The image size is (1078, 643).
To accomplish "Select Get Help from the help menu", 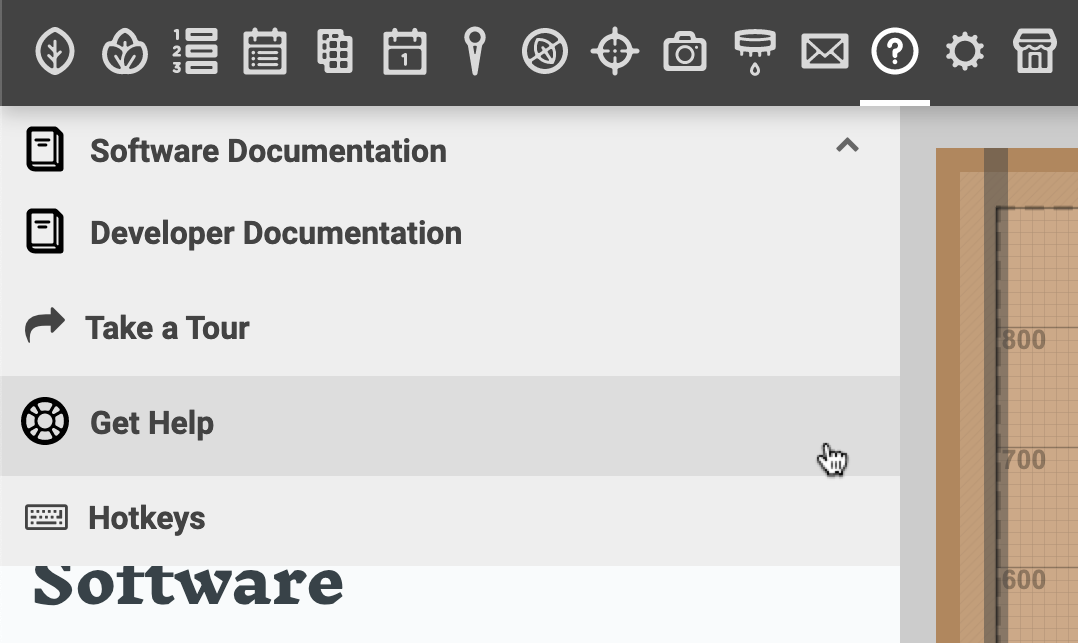I will tap(152, 422).
